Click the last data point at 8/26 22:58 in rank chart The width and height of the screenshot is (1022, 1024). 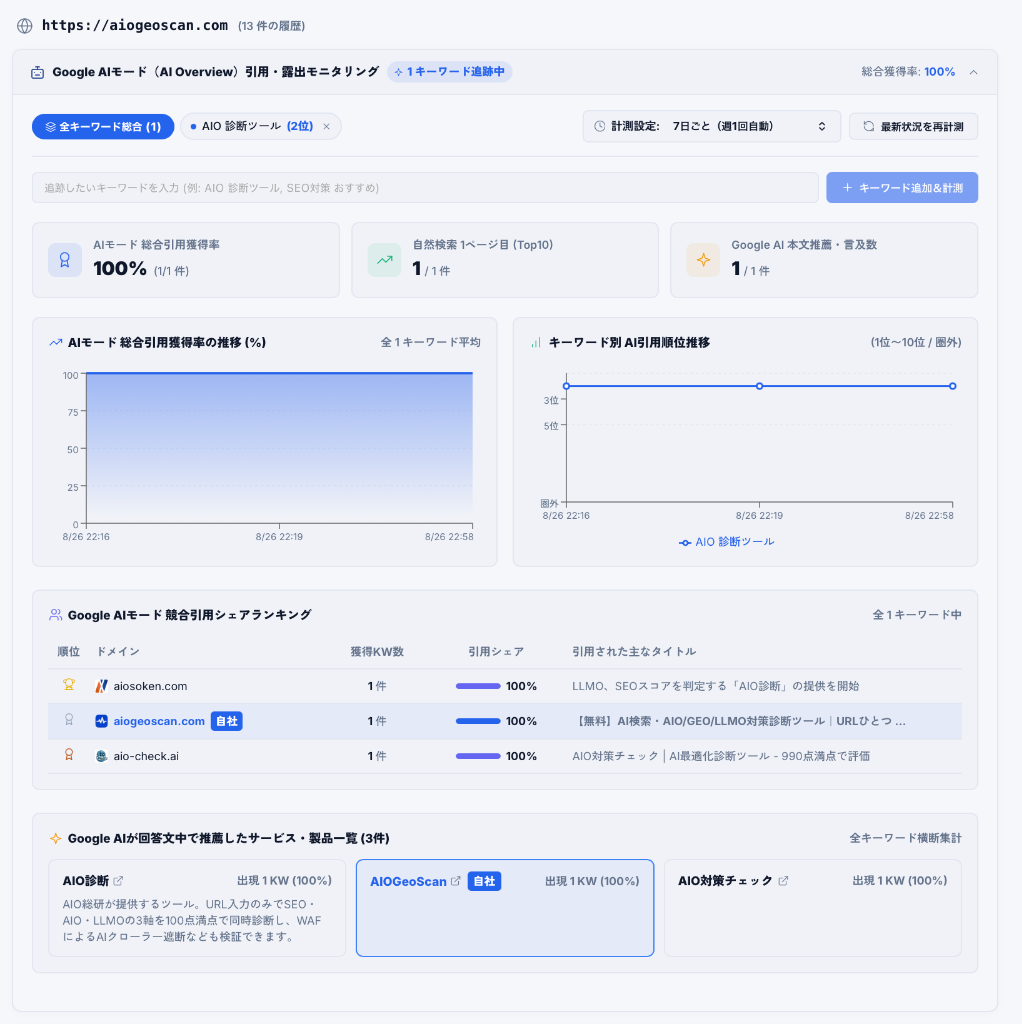[x=953, y=386]
